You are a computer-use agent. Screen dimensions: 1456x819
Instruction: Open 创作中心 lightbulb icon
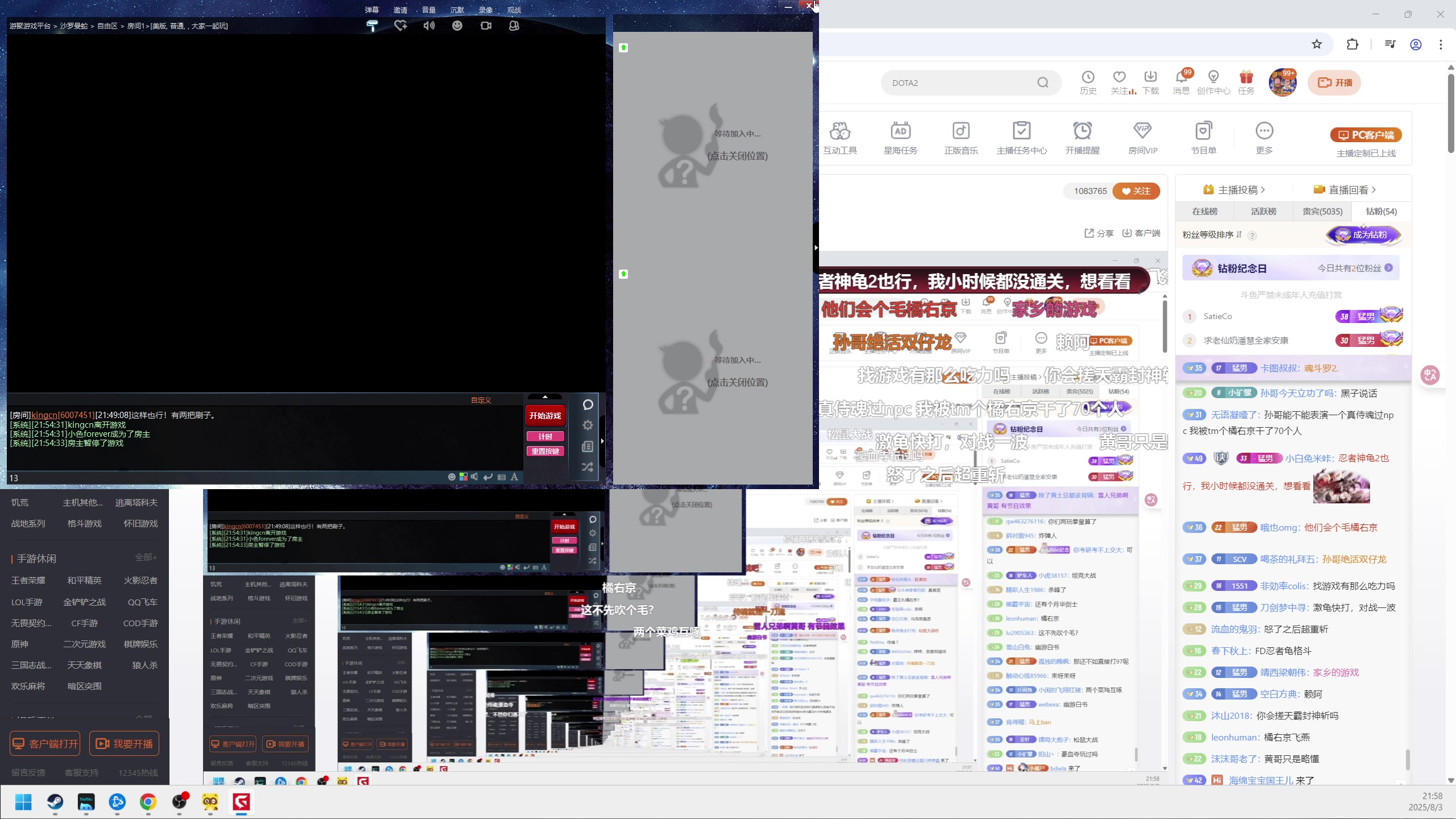tap(1213, 82)
